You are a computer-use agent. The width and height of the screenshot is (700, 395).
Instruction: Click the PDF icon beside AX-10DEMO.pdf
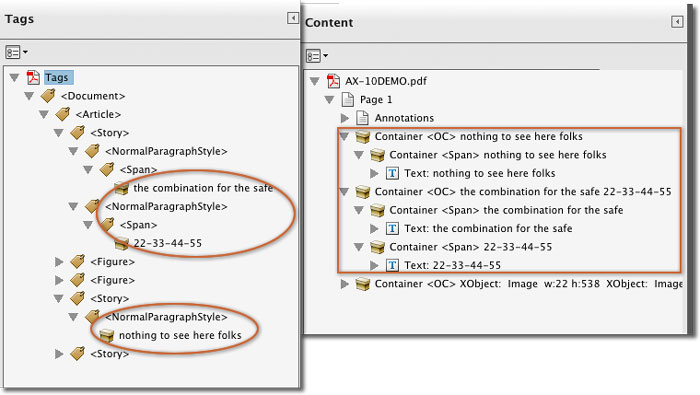[333, 81]
